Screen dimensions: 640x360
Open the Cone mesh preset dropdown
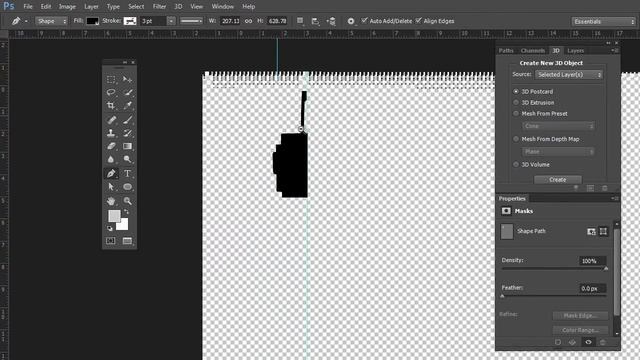[558, 126]
